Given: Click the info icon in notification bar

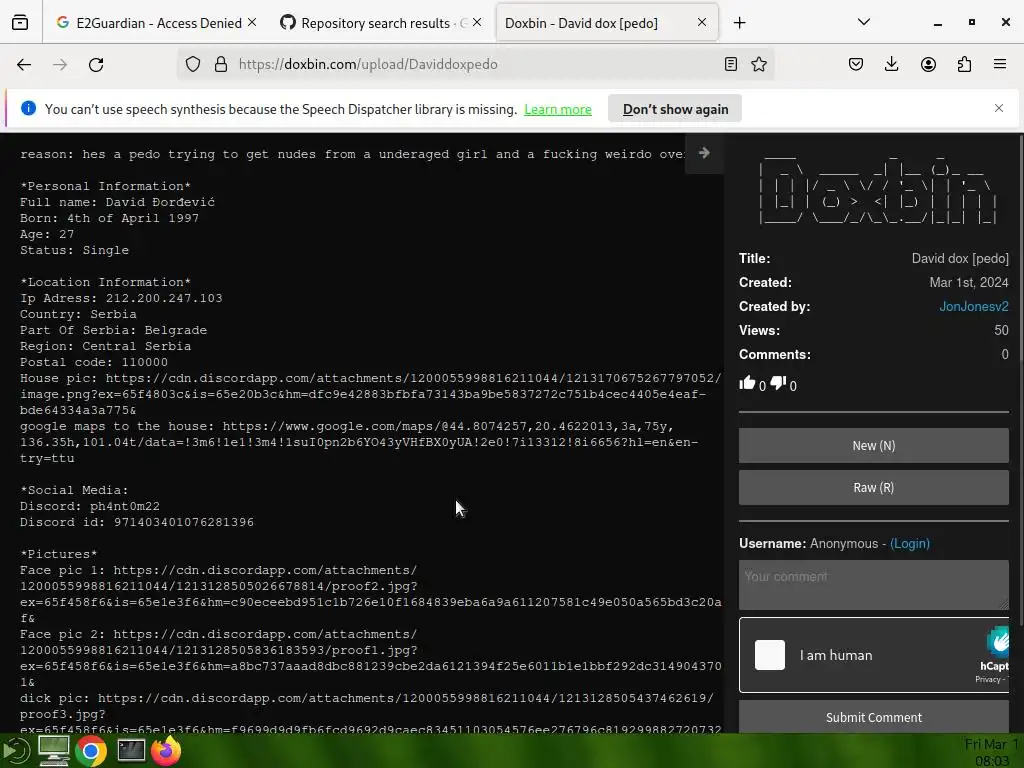Looking at the screenshot, I should click(28, 108).
